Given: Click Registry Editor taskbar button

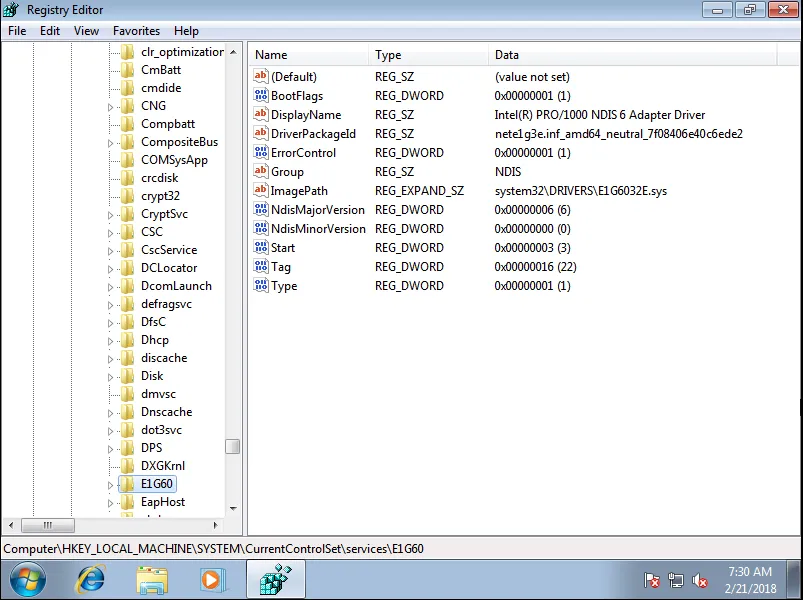Looking at the screenshot, I should [276, 580].
